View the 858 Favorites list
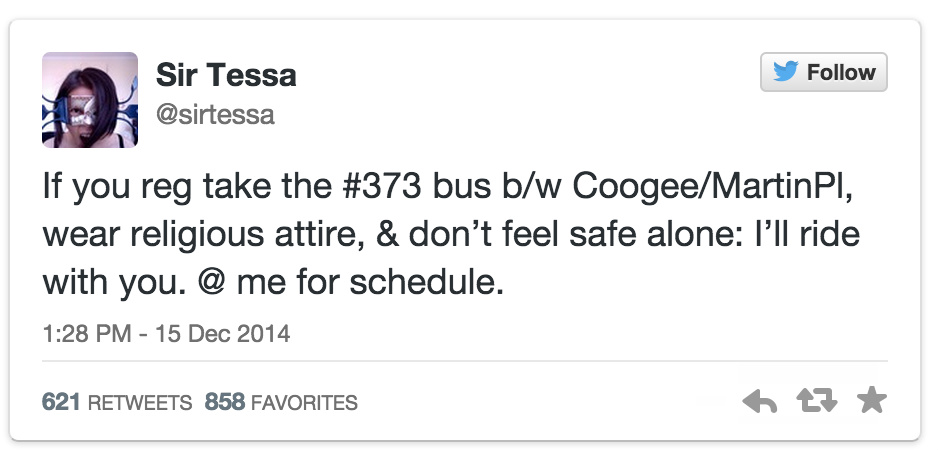Viewport: 938px width, 450px height. 281,403
